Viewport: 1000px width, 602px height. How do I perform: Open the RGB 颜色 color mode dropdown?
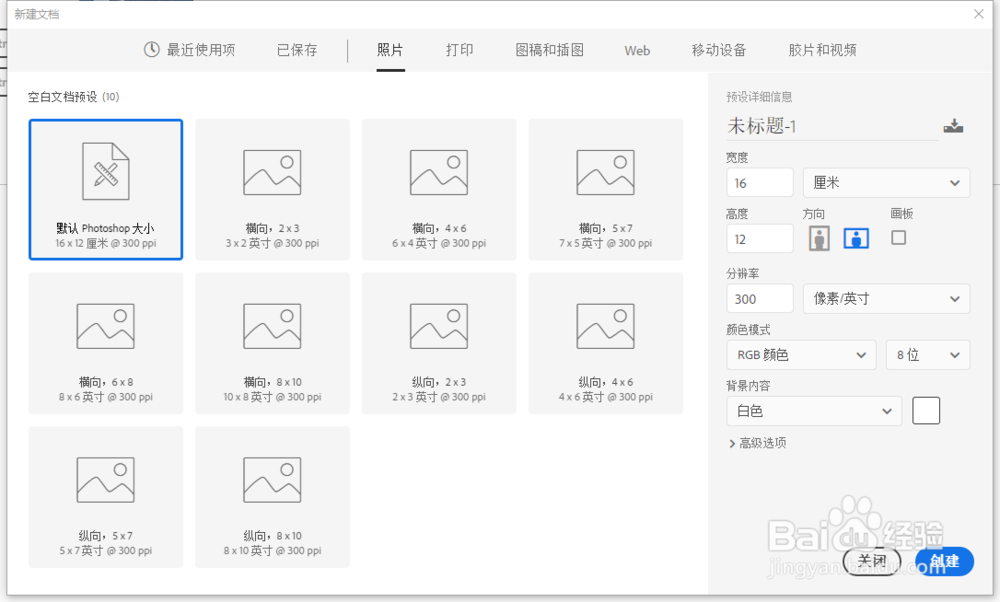coord(800,355)
